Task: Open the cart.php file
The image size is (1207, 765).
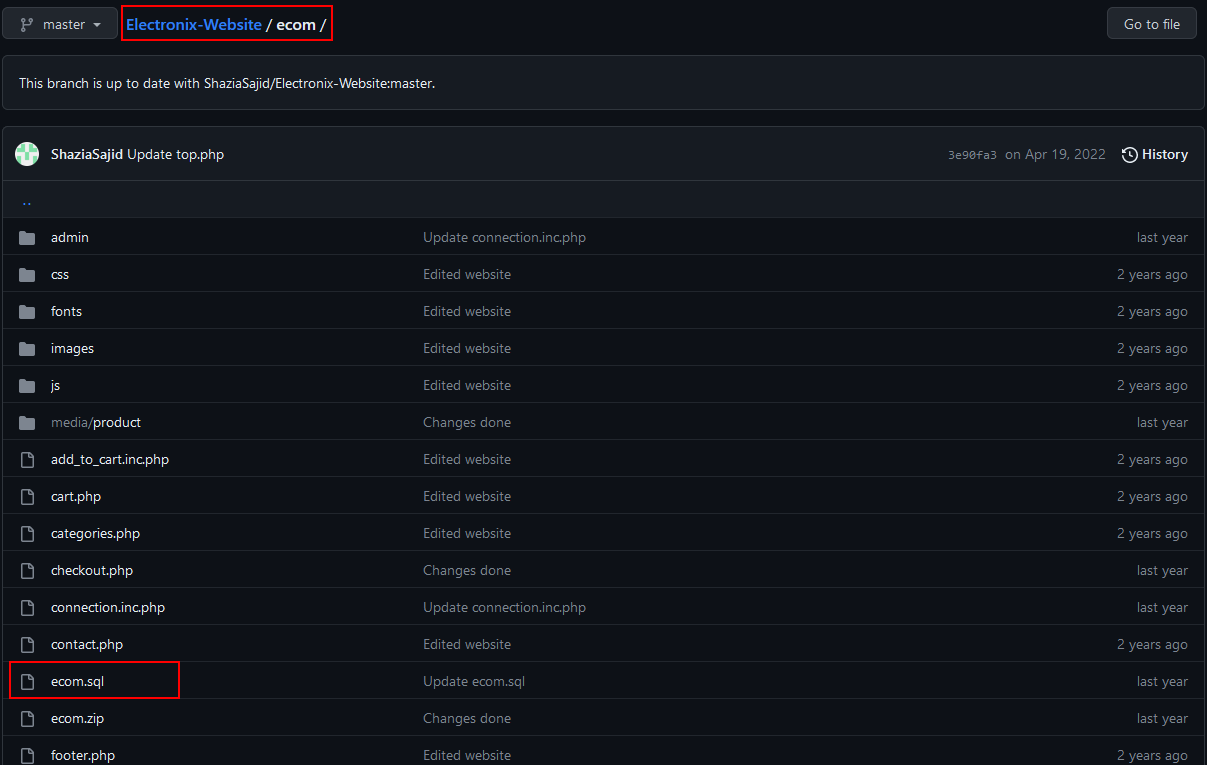Action: coord(76,497)
